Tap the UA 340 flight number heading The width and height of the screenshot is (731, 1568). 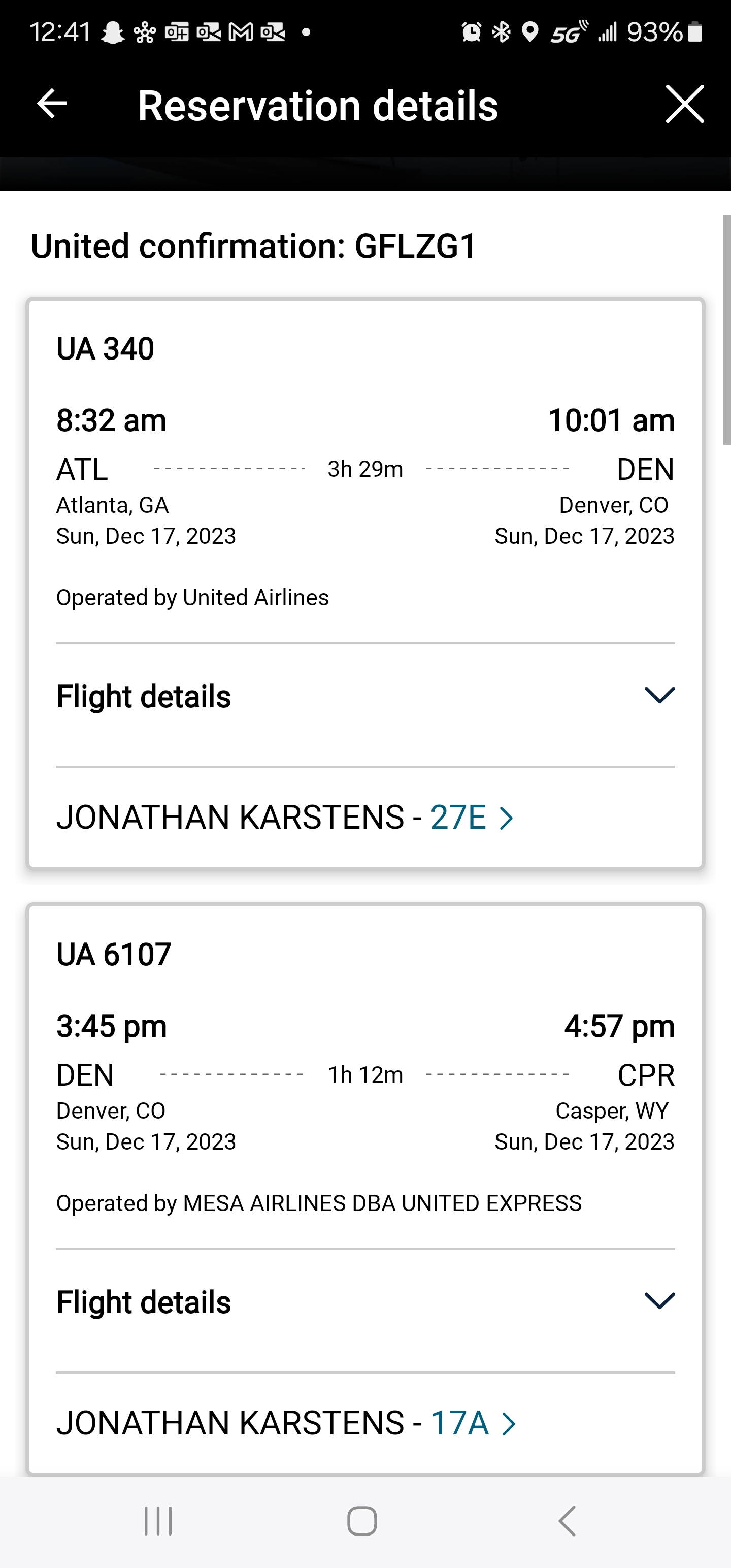pos(105,349)
